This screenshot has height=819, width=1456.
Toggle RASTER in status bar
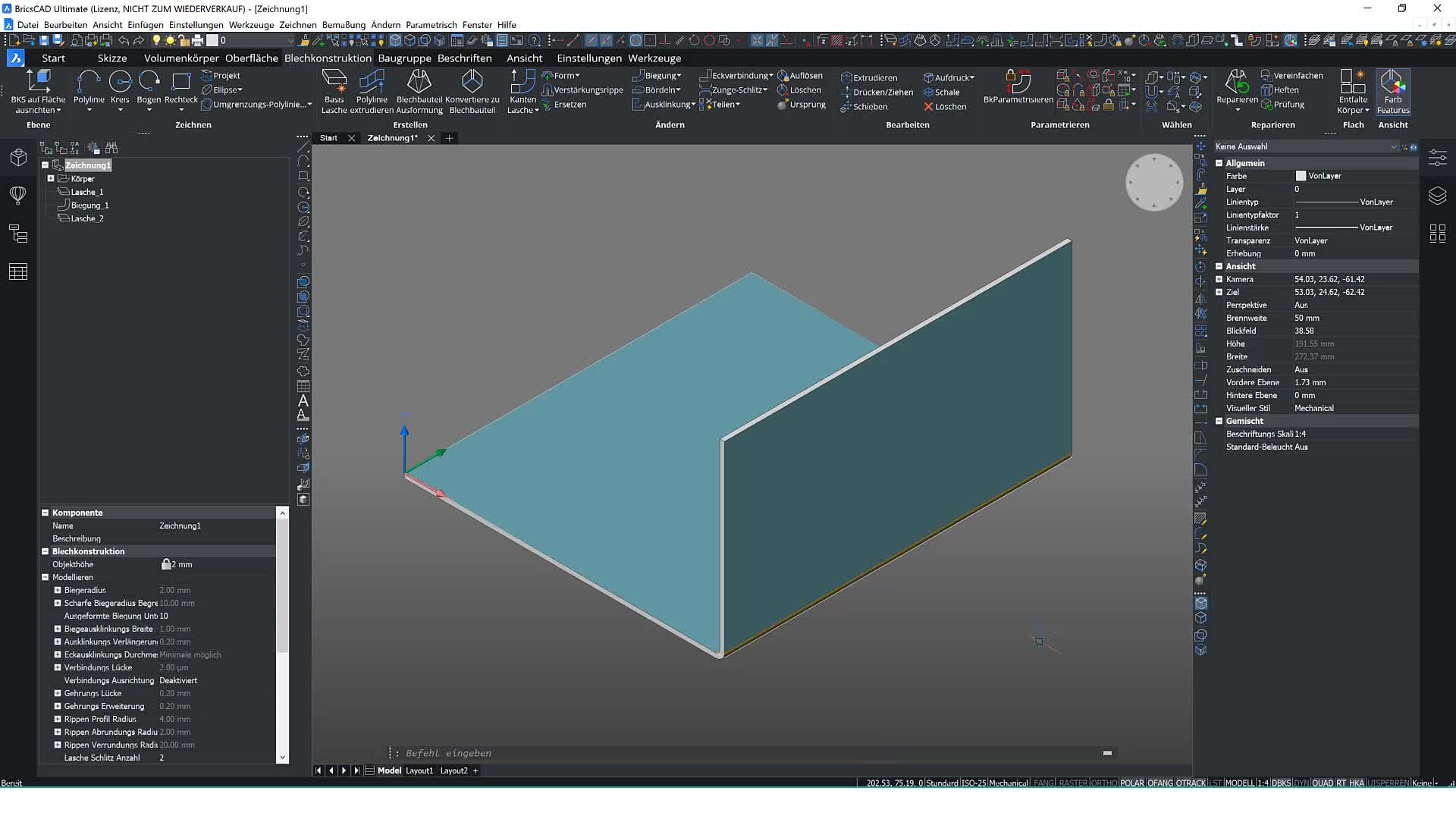[1073, 783]
